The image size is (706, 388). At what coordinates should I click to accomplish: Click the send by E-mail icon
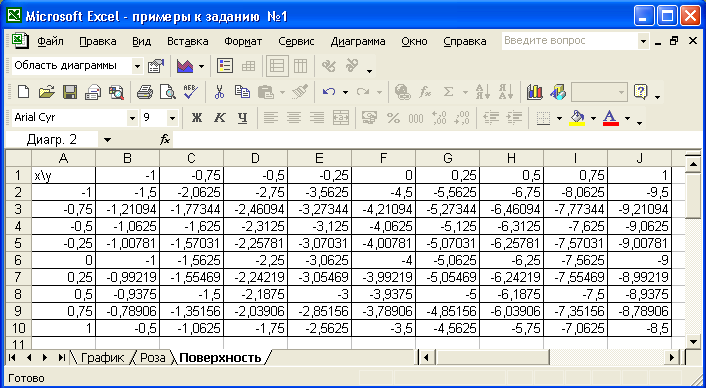93,92
